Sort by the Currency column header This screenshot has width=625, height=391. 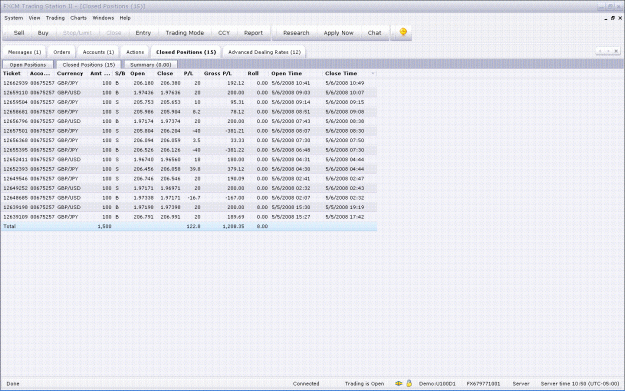70,74
